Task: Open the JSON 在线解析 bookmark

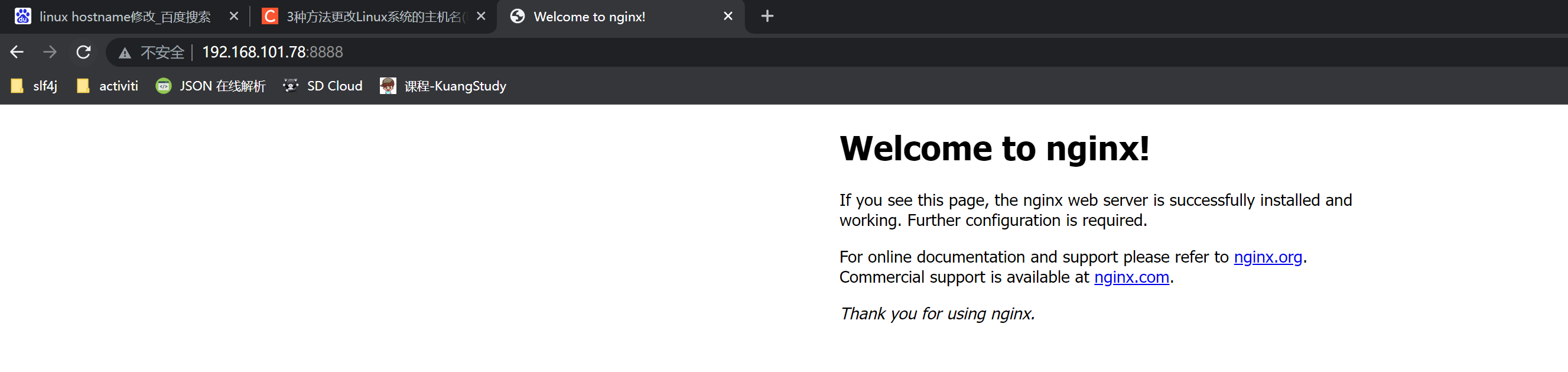Action: click(x=210, y=86)
